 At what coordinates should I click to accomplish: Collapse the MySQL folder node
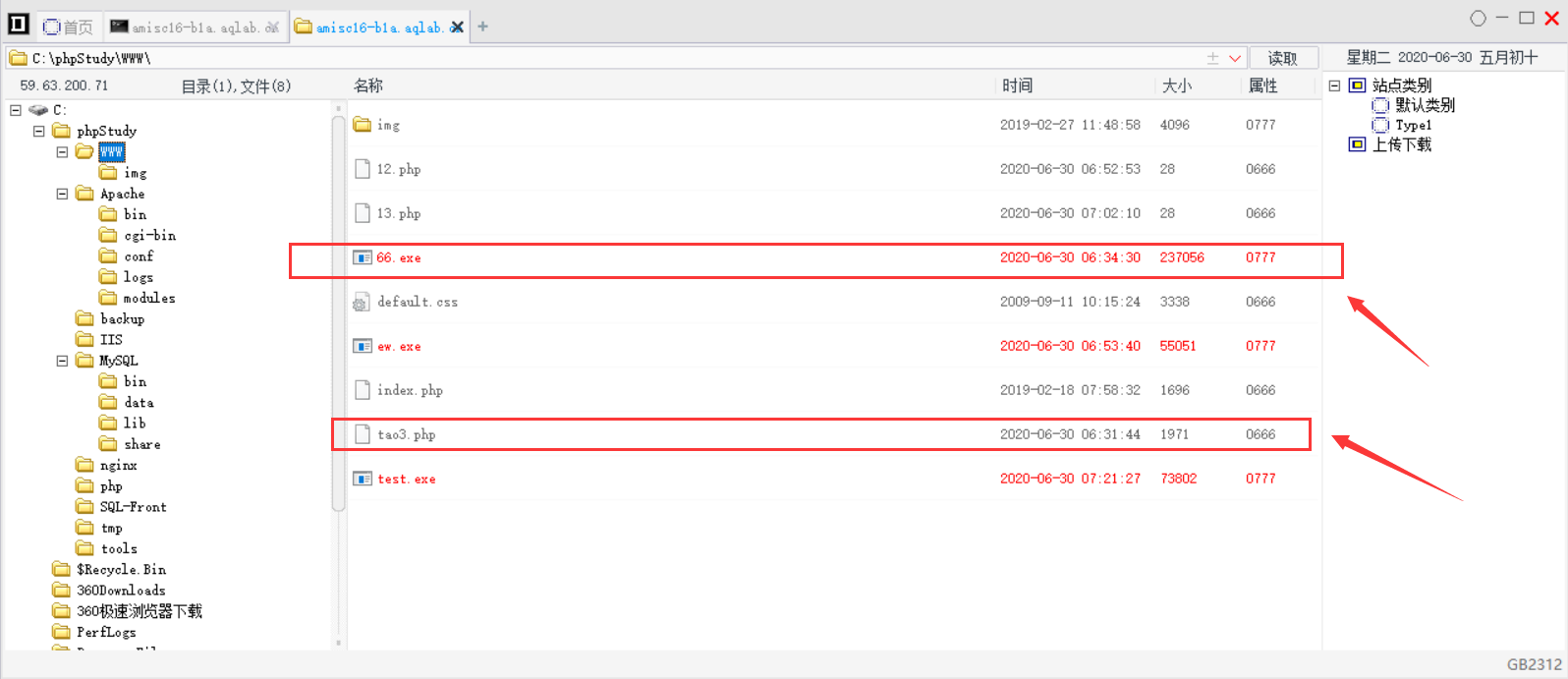[x=62, y=361]
